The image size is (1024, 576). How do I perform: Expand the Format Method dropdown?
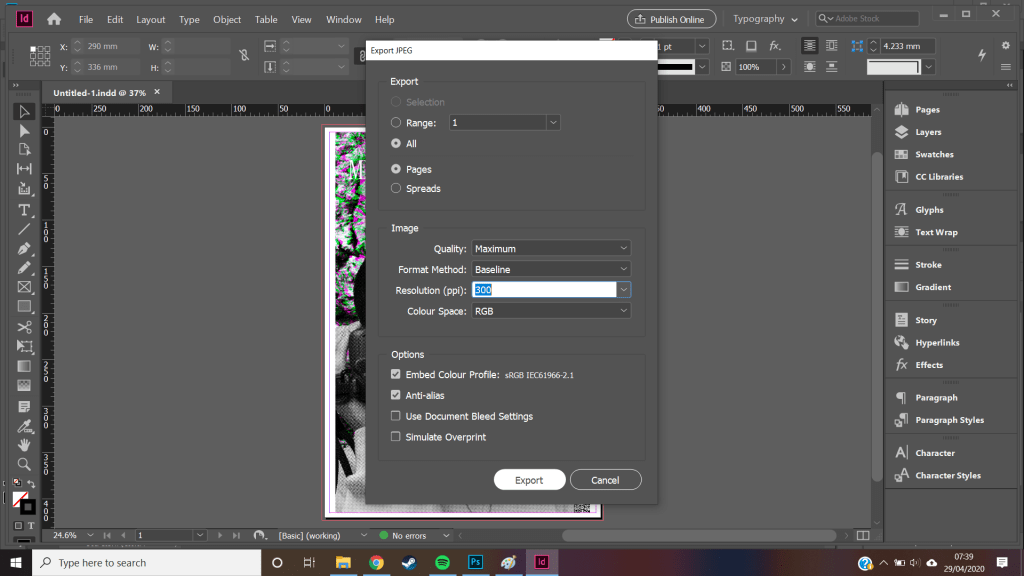tap(551, 269)
